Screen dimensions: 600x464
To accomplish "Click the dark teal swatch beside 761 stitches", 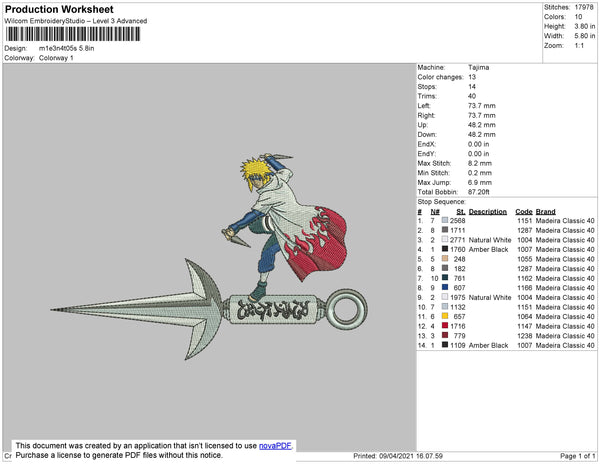I will (x=445, y=278).
